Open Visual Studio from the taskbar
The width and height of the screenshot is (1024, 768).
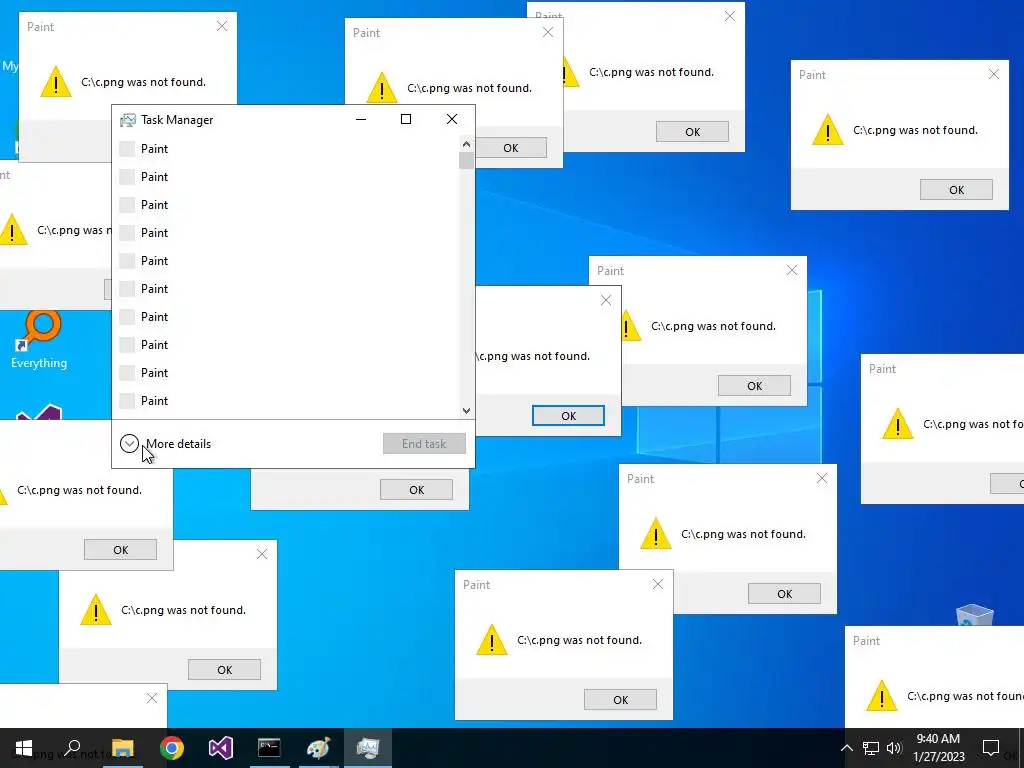pos(221,748)
